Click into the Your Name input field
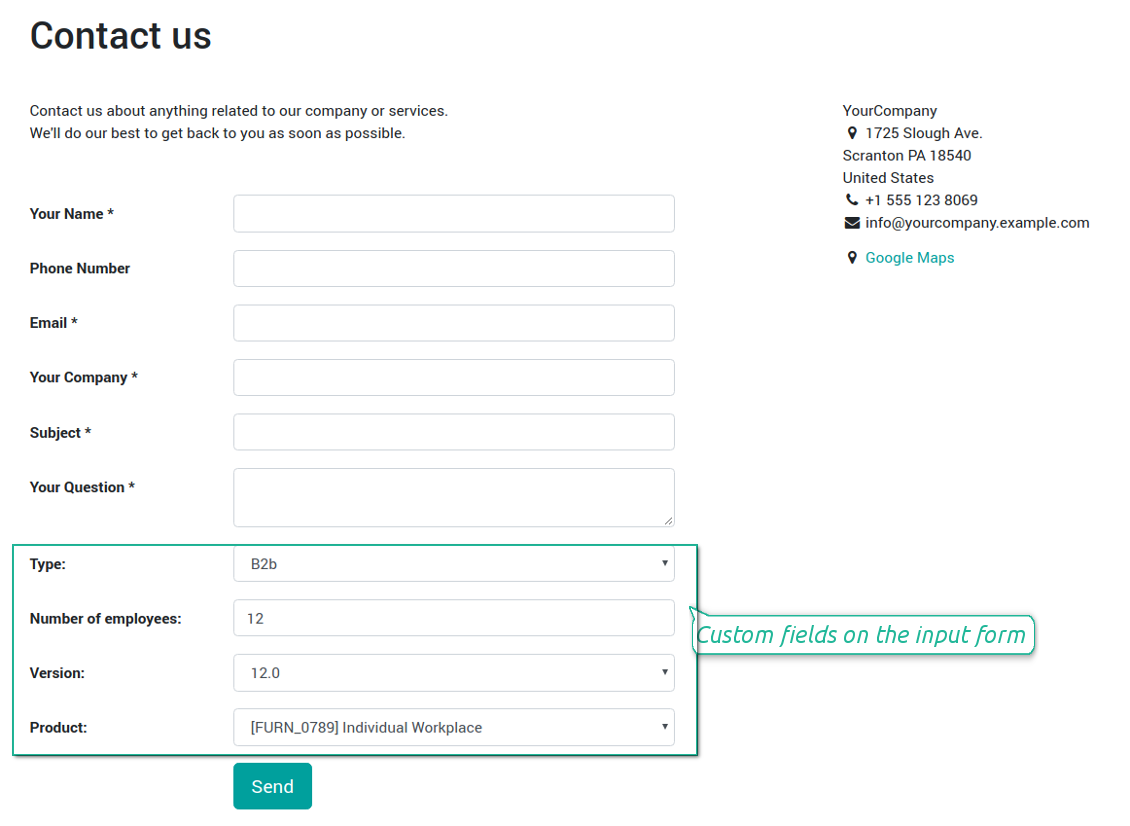1130x826 pixels. coord(454,214)
